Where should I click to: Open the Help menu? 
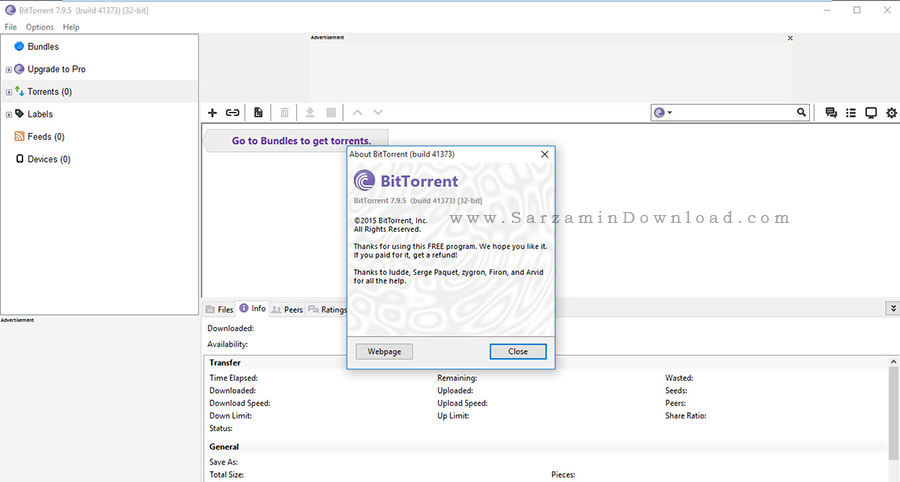click(x=71, y=27)
